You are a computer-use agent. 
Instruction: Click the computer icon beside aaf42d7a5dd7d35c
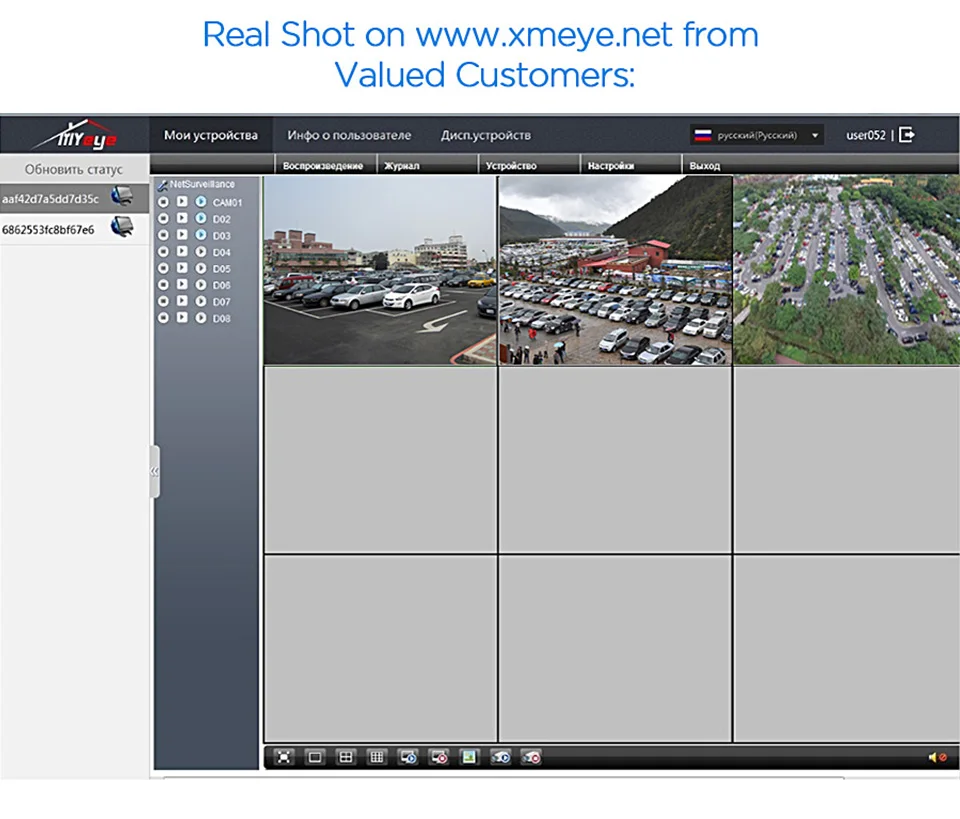[x=122, y=196]
